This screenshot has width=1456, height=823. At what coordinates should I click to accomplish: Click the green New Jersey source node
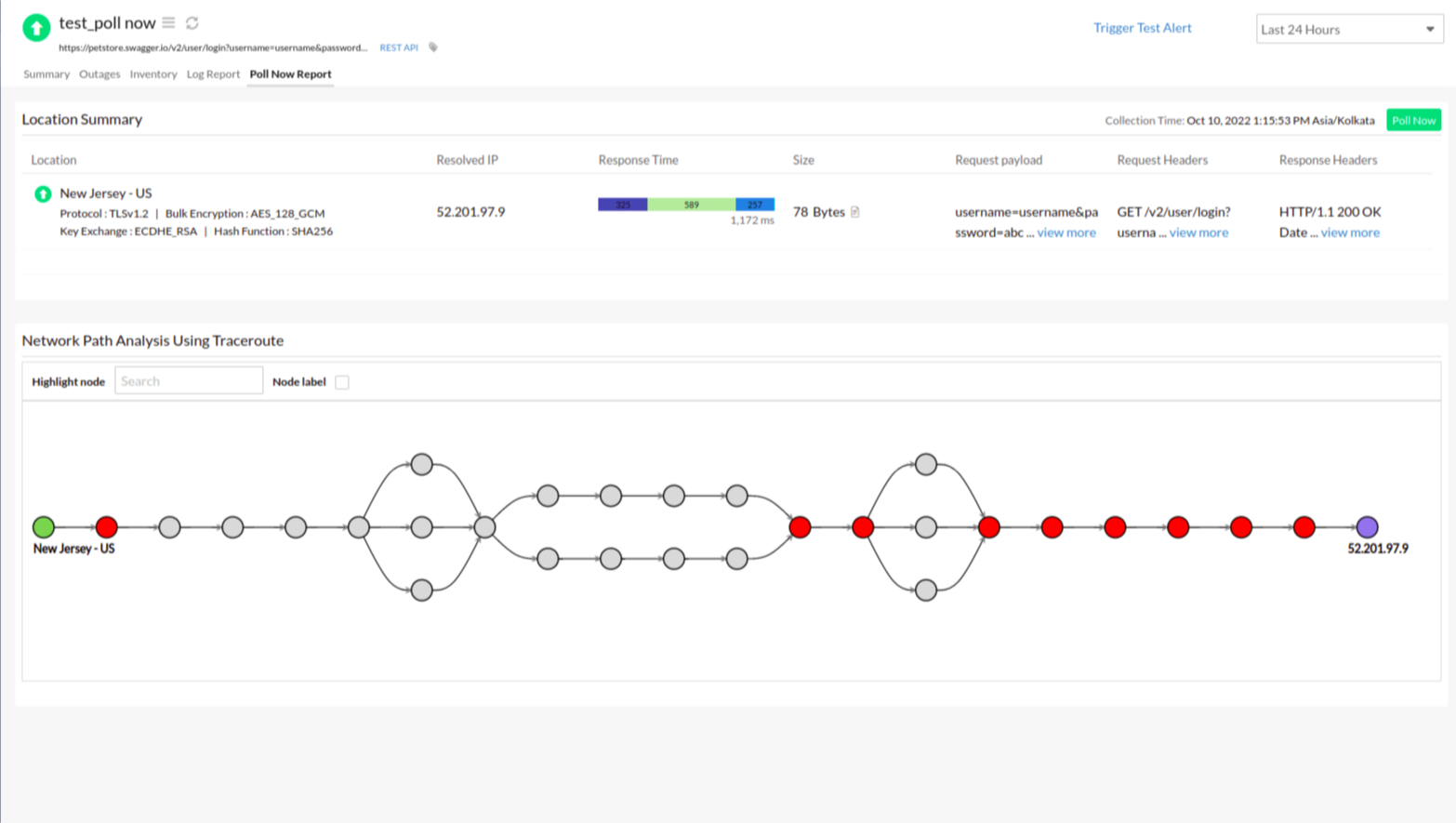click(44, 527)
